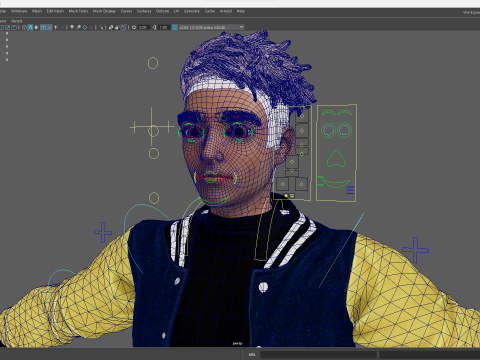
Task: Select the crosshair eye-aim control
Action: [x=152, y=127]
